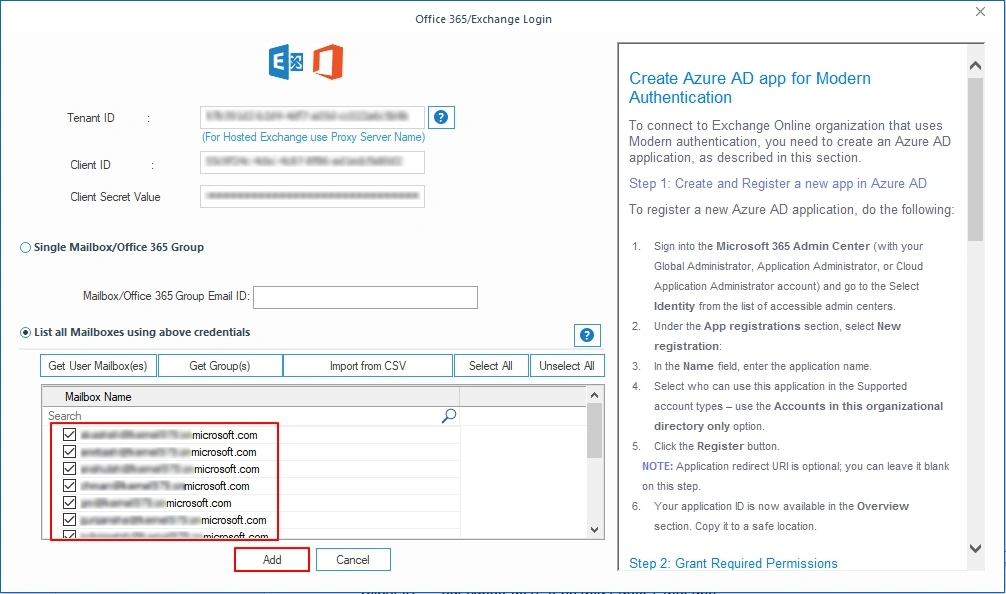
Task: Open help beside 'List all Mailboxes' option
Action: [x=587, y=335]
